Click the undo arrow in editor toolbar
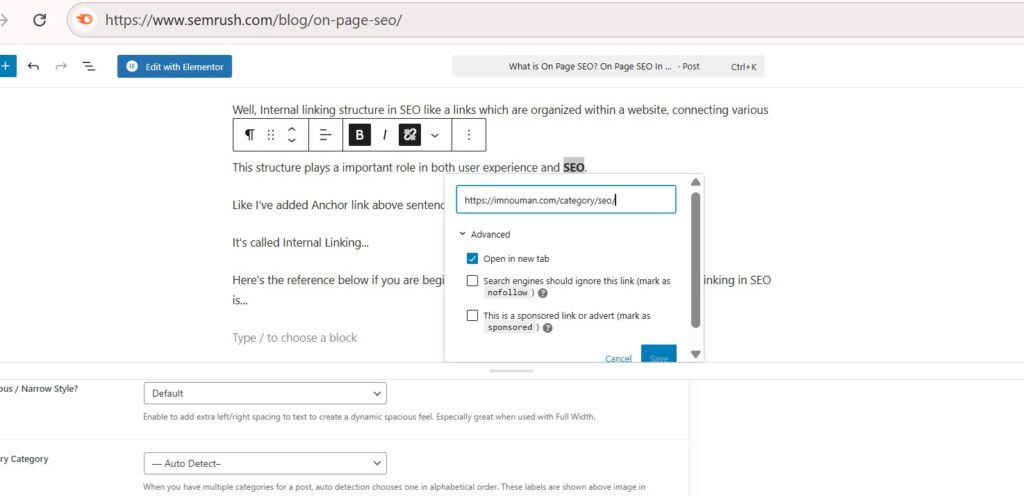 (34, 67)
